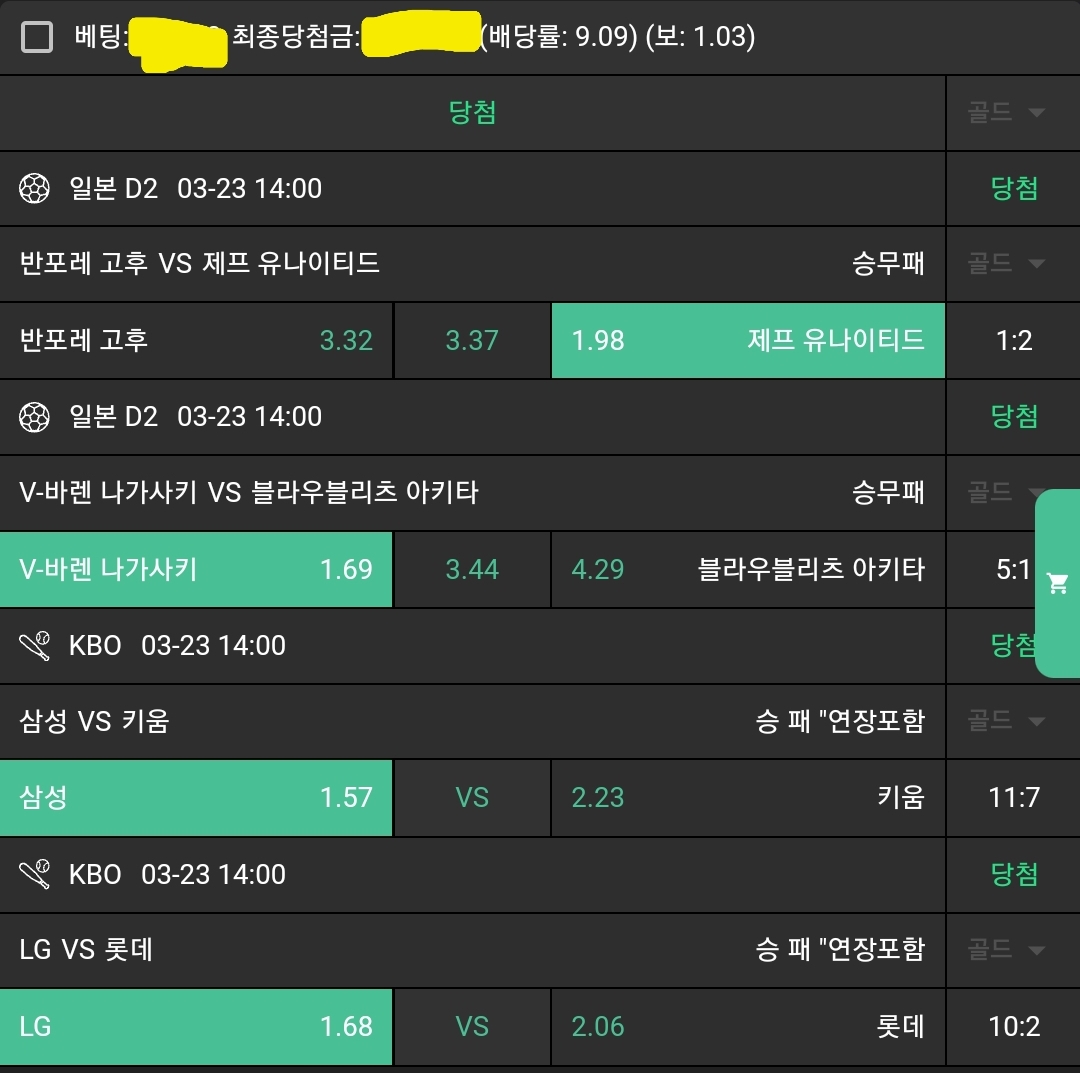
Task: Click soccer ball icon for V-바렌 나가사키 match
Action: point(35,416)
